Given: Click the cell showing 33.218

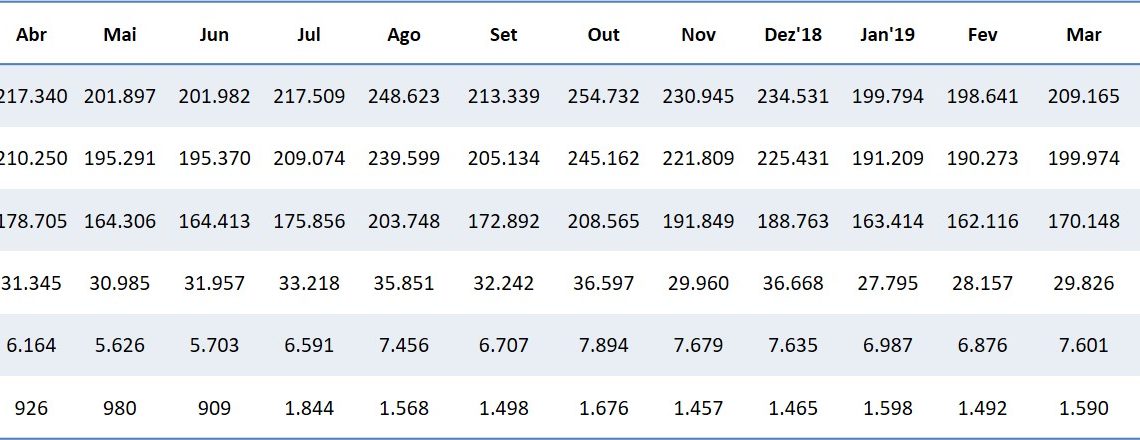Looking at the screenshot, I should 309,283.
